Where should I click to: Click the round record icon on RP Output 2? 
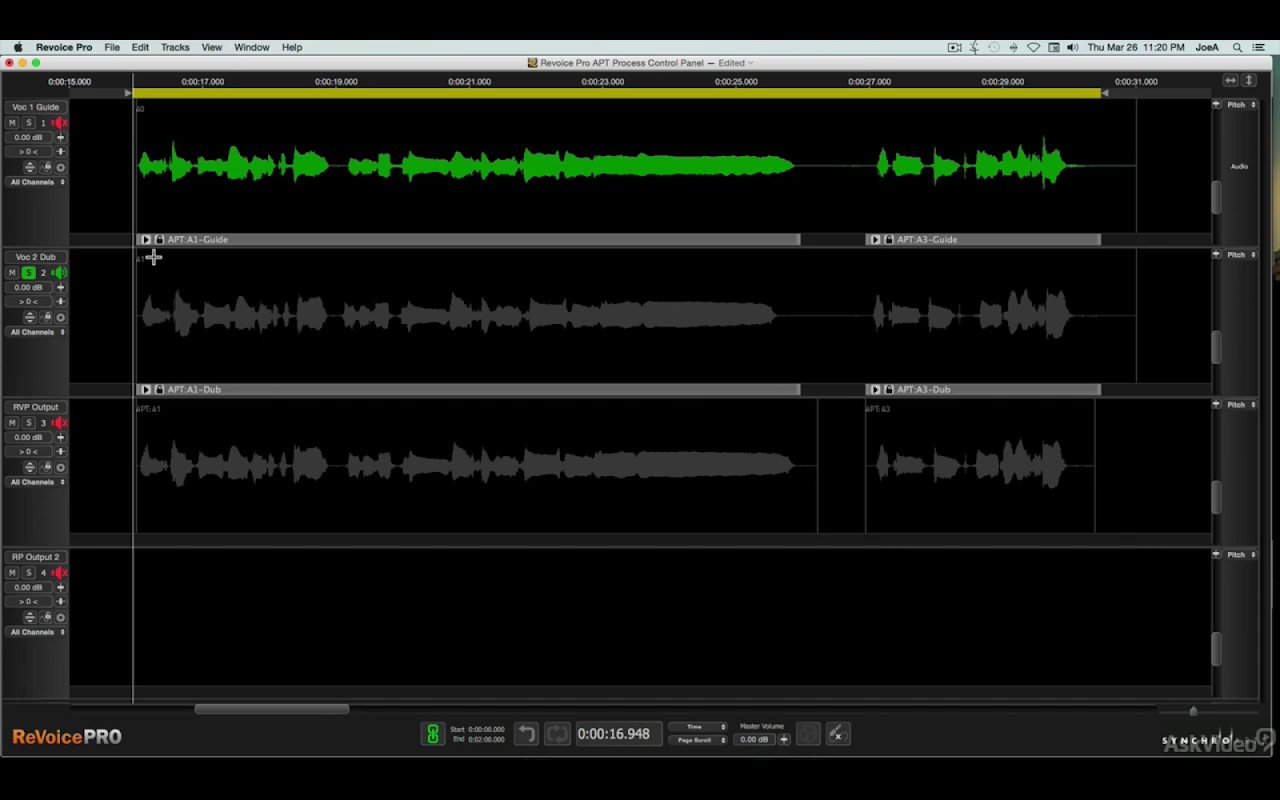(60, 617)
